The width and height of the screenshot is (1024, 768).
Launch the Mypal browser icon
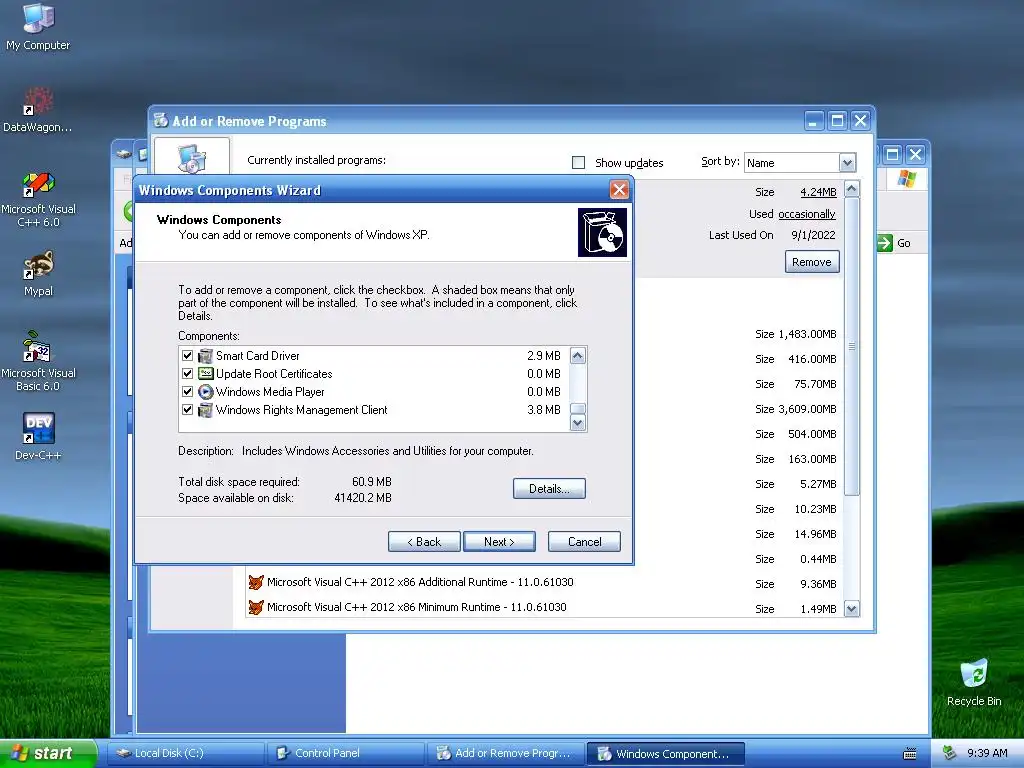(x=38, y=274)
